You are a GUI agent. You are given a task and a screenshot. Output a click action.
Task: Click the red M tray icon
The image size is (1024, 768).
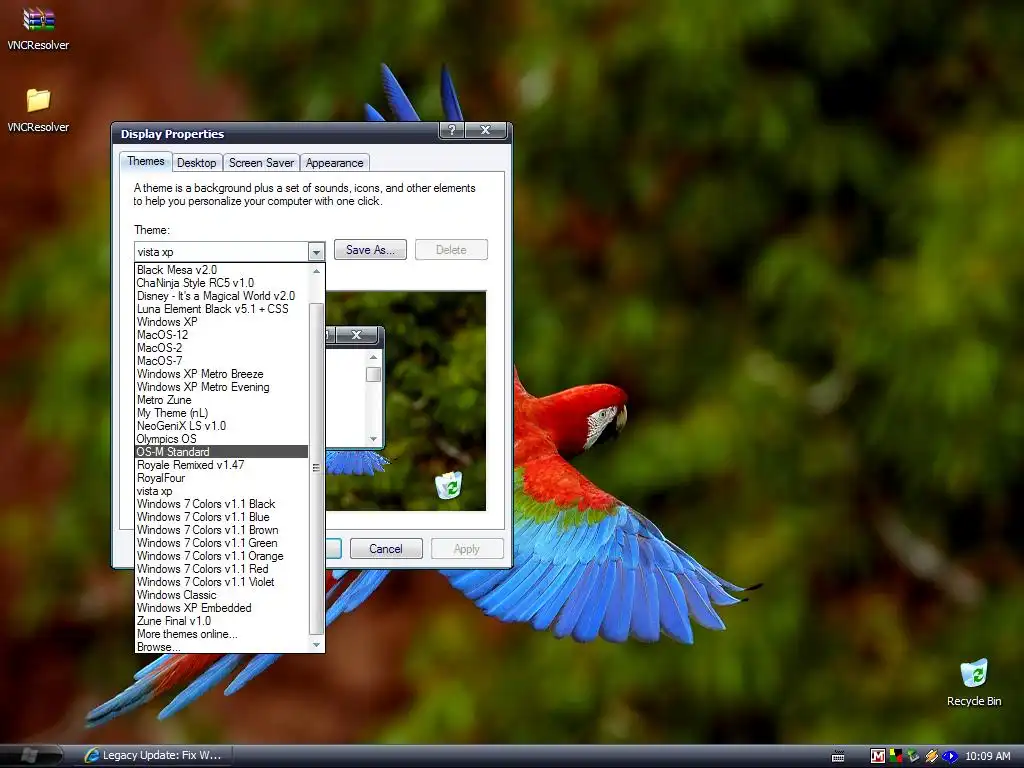pos(878,756)
